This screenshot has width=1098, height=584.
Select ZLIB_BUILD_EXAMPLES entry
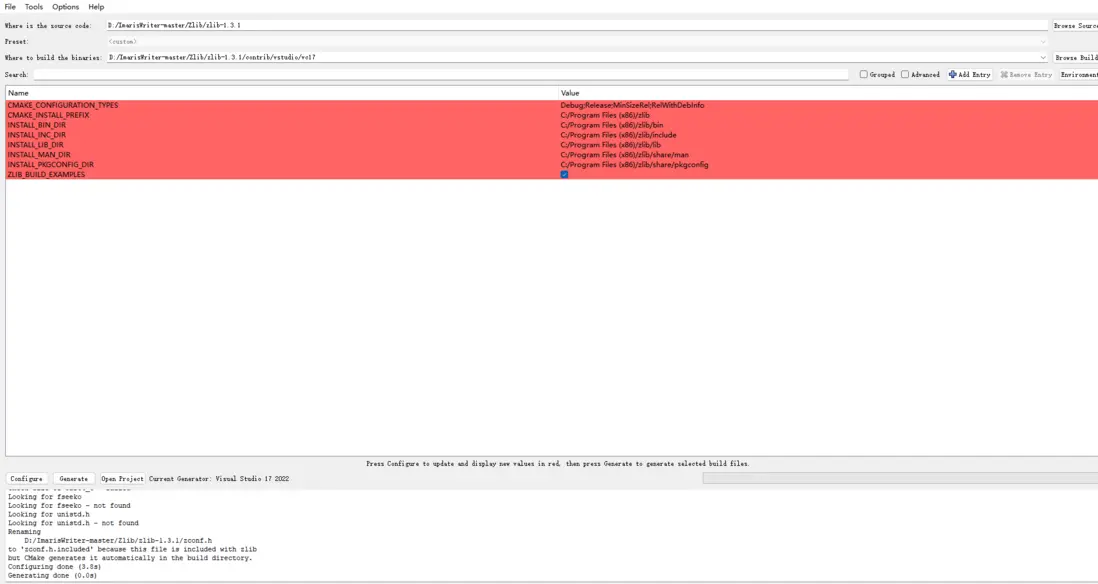(46, 174)
